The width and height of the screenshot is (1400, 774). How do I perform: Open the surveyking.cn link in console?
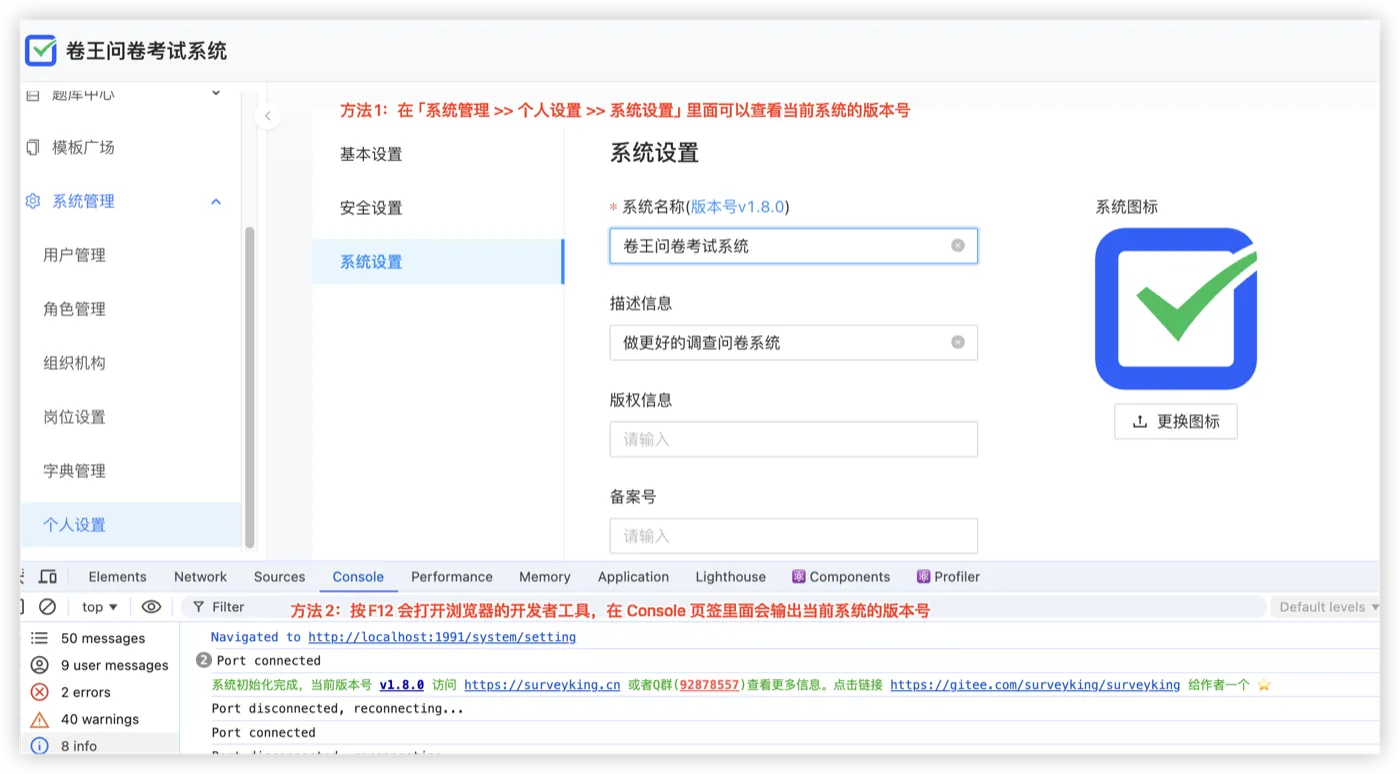pos(542,685)
